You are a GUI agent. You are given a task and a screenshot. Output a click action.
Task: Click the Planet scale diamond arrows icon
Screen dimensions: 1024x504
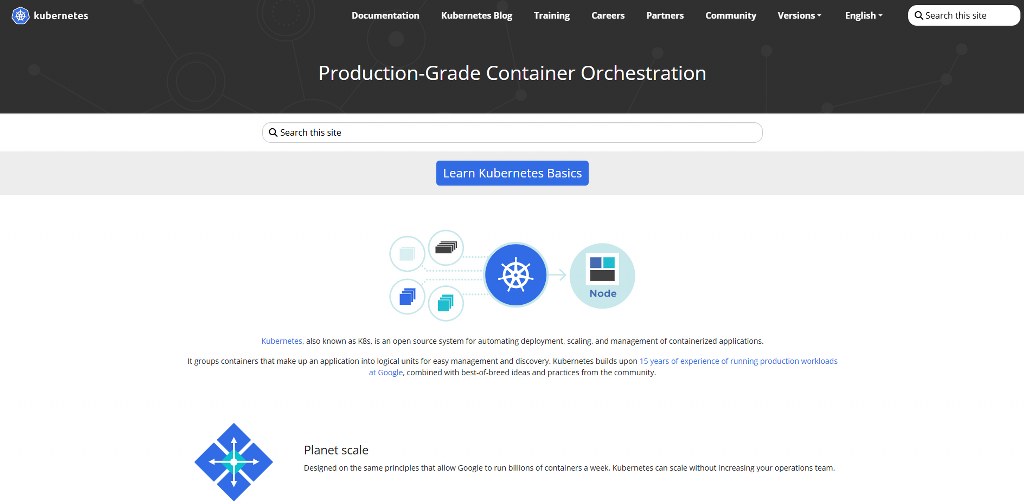click(x=234, y=462)
